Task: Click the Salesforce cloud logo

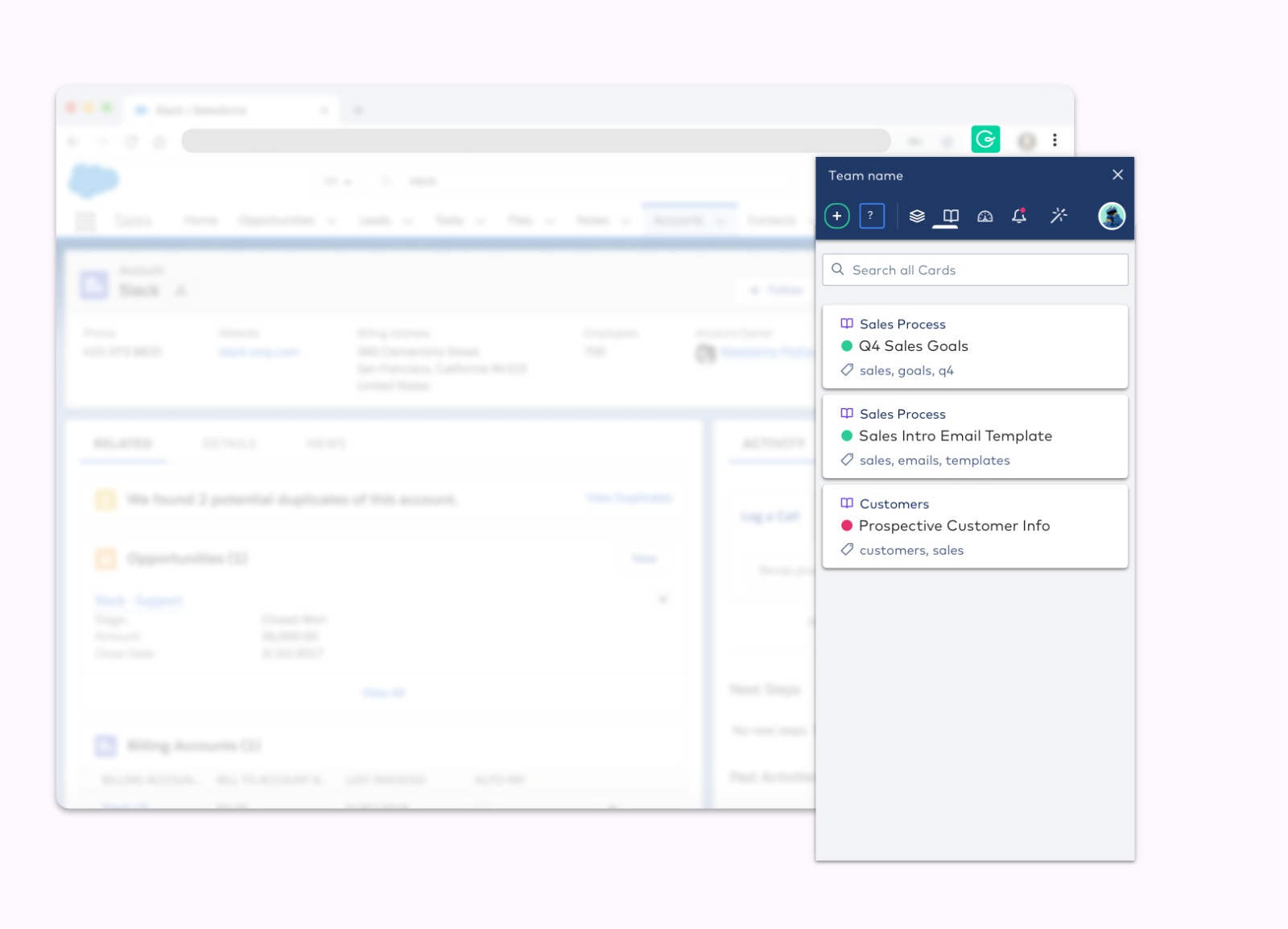Action: pyautogui.click(x=94, y=180)
